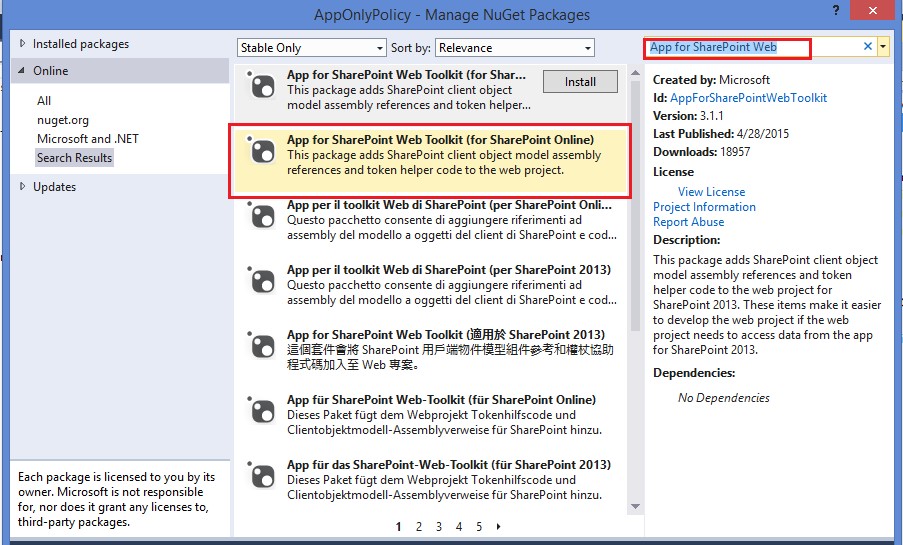
Task: Click the Downloads 18957 text
Action: pyautogui.click(x=701, y=152)
